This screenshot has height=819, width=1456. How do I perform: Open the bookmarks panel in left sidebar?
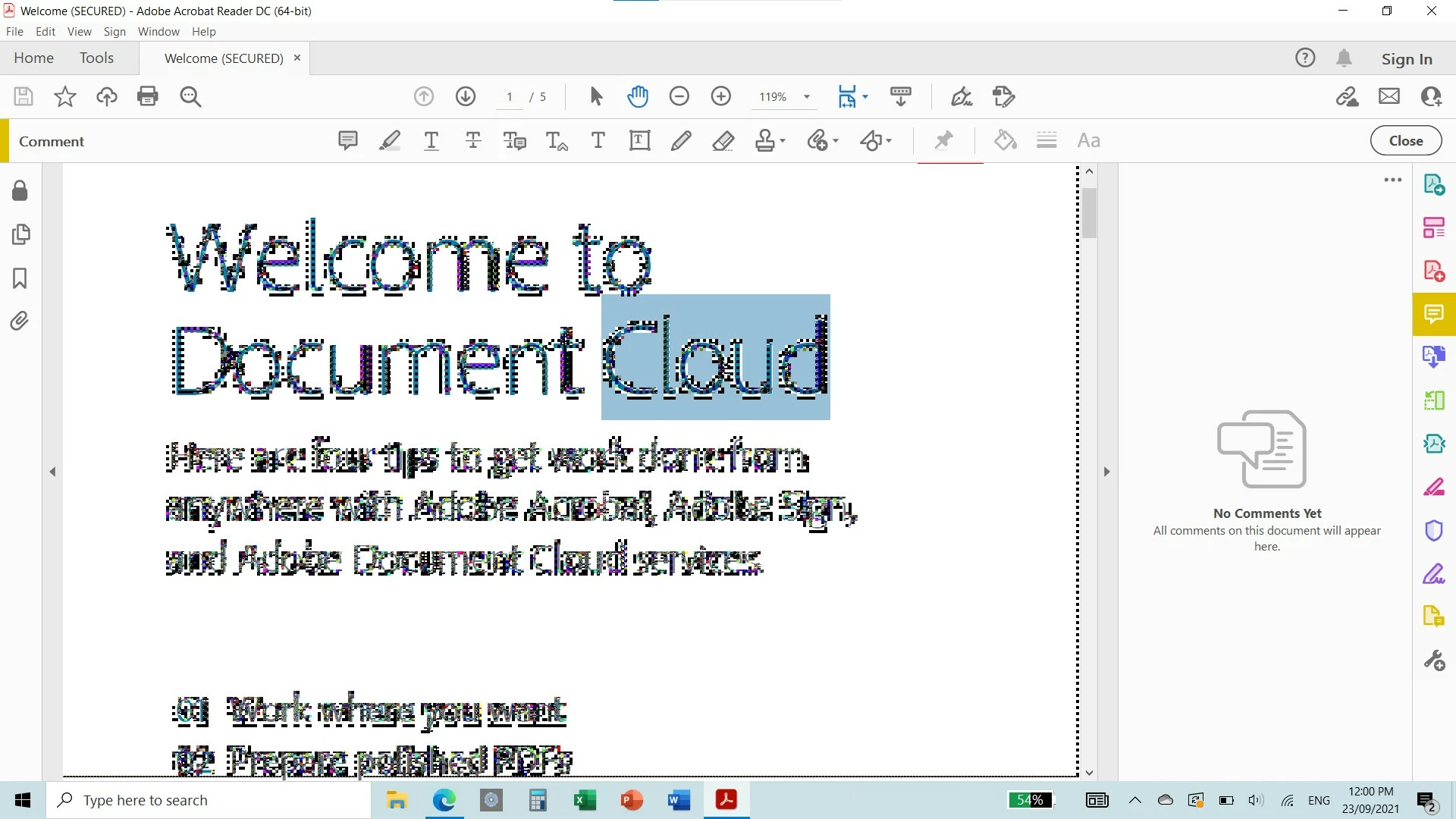coord(20,278)
